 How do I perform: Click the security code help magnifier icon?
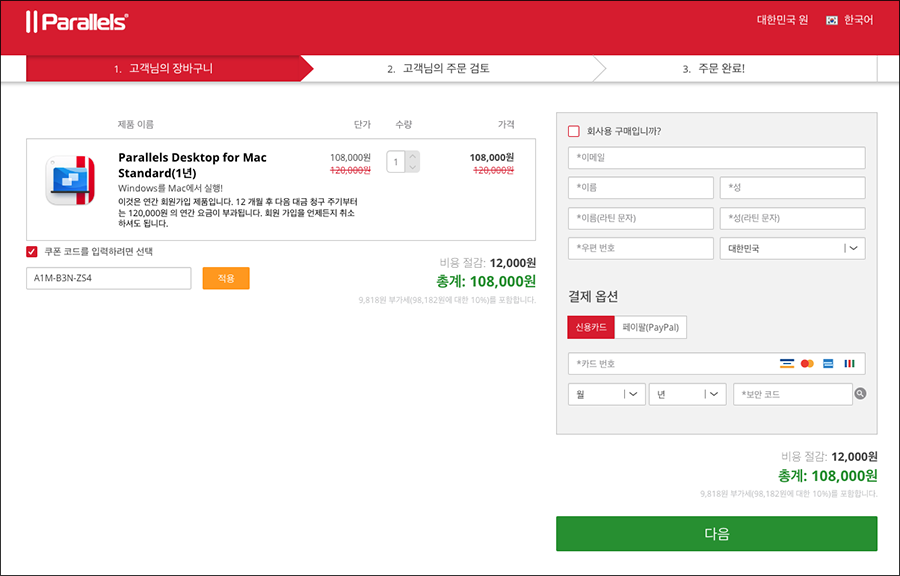[860, 394]
